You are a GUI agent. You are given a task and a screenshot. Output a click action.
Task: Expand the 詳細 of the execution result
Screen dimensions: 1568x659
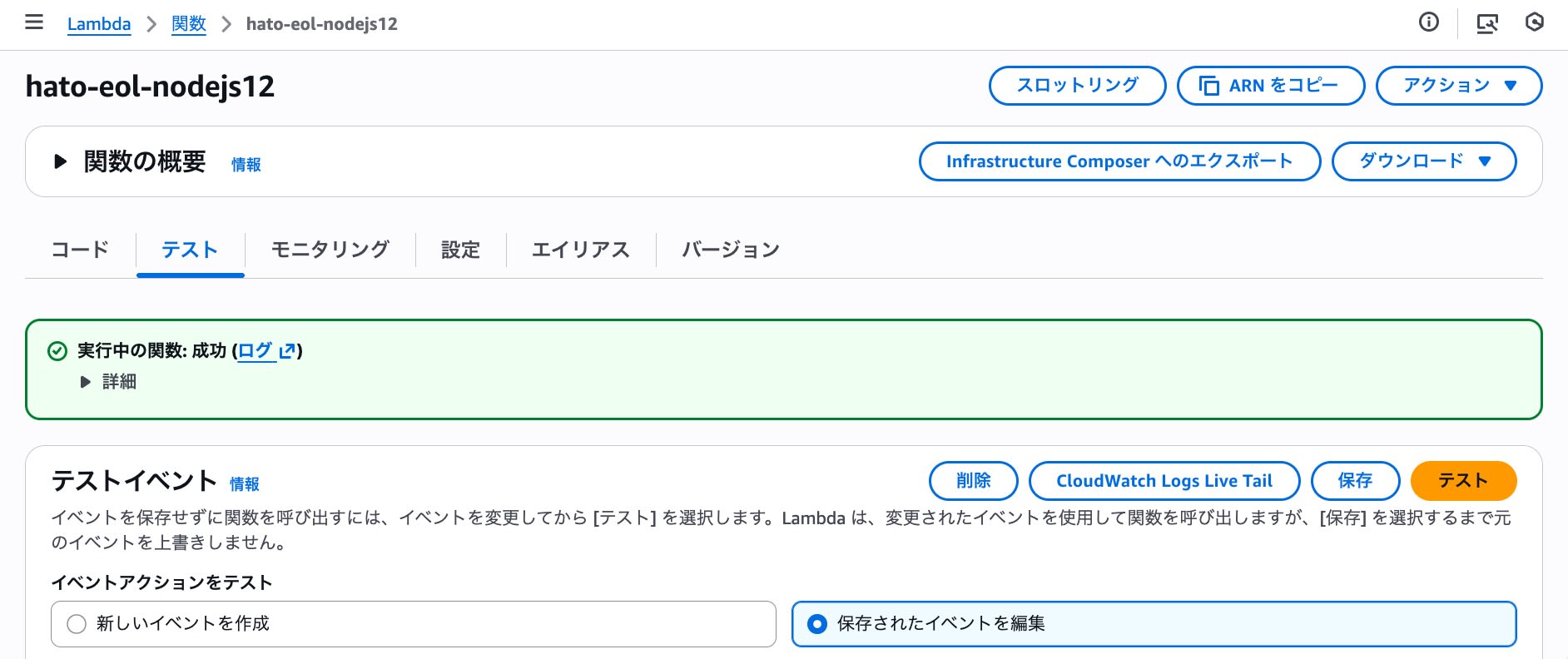coord(85,382)
